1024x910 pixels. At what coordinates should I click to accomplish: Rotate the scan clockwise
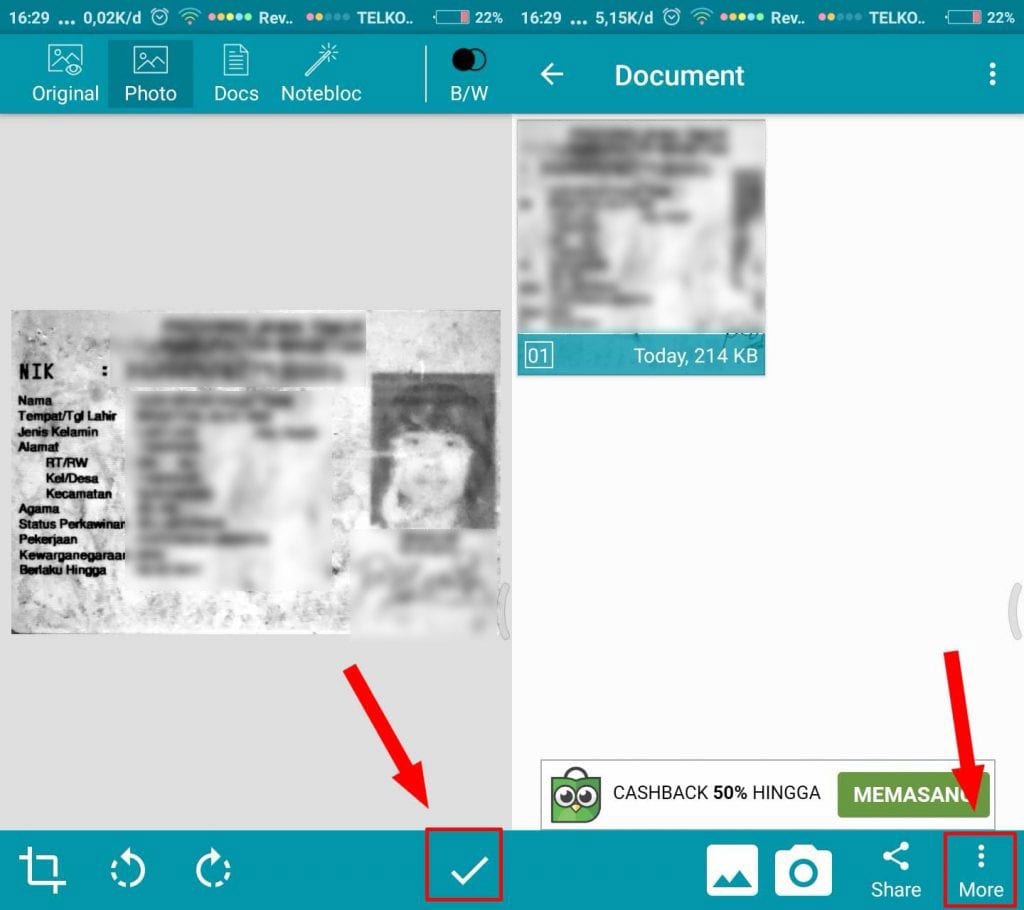click(x=214, y=869)
